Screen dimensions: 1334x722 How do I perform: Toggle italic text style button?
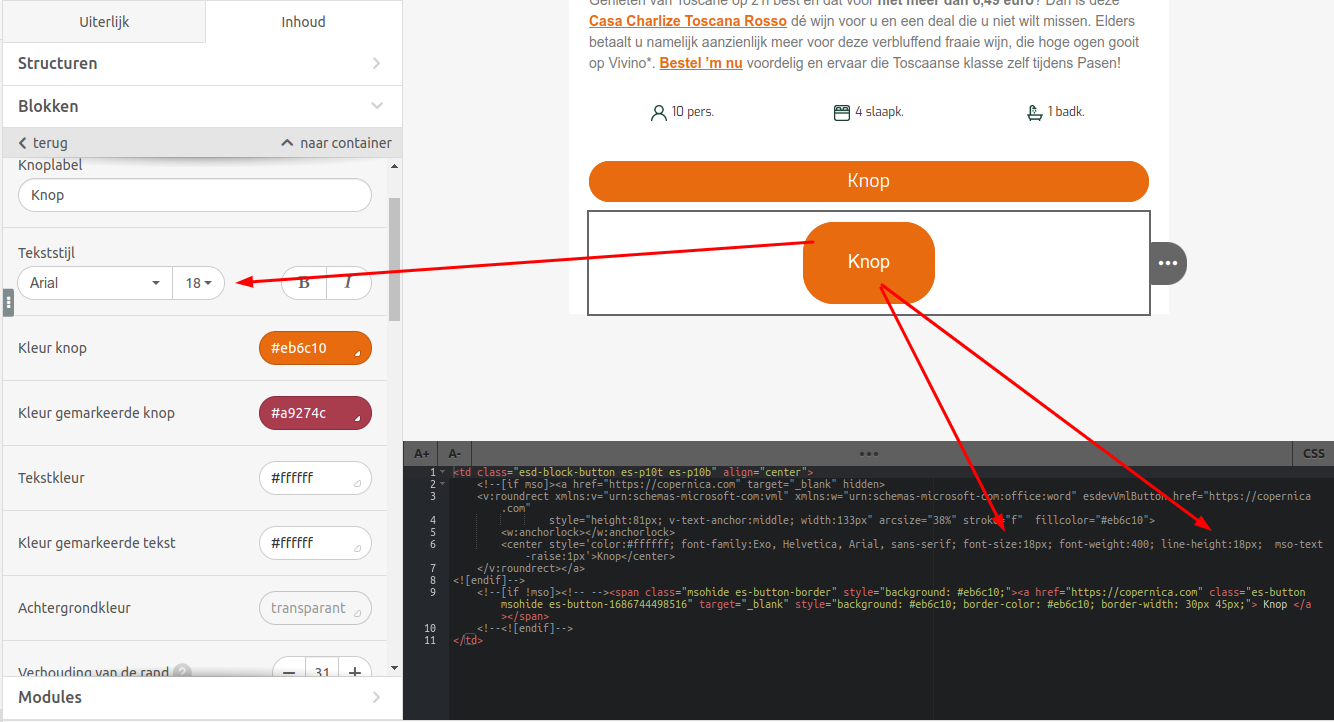348,283
